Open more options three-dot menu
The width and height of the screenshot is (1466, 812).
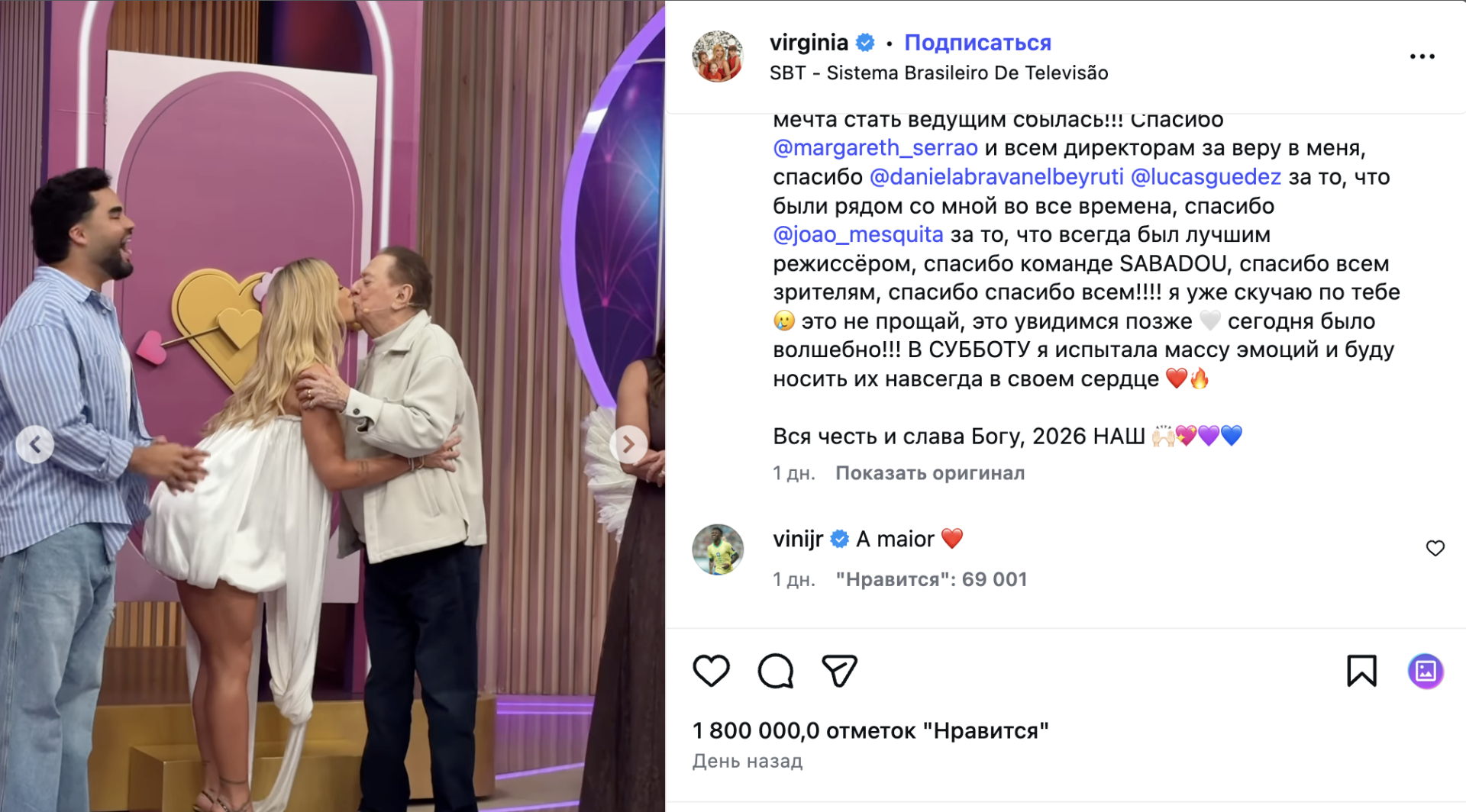tap(1422, 56)
